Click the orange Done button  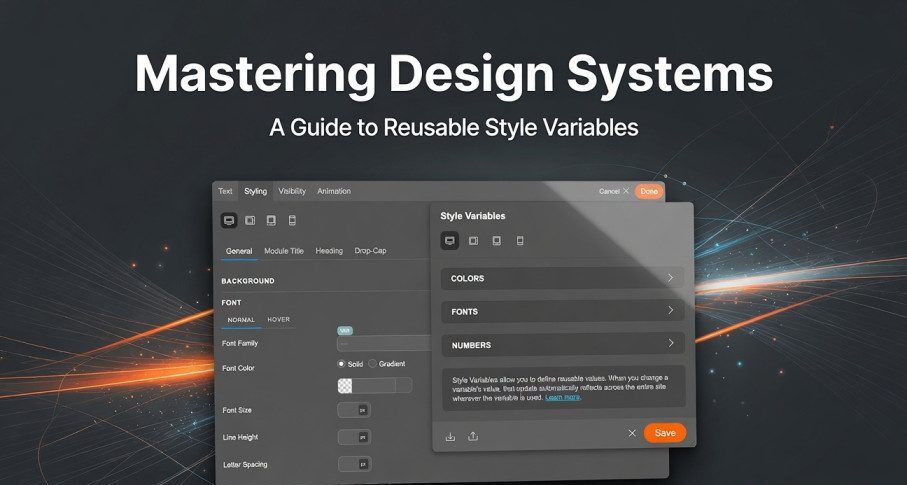[x=648, y=191]
